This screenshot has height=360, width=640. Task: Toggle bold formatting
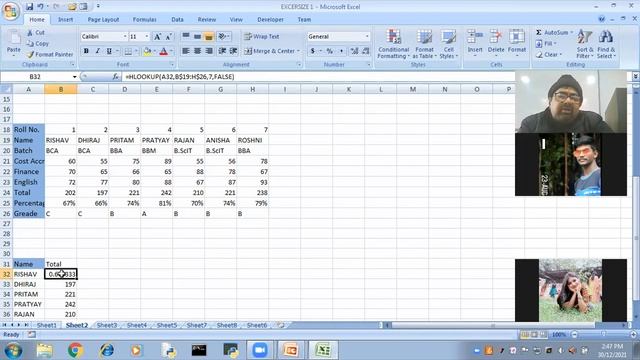click(x=86, y=51)
